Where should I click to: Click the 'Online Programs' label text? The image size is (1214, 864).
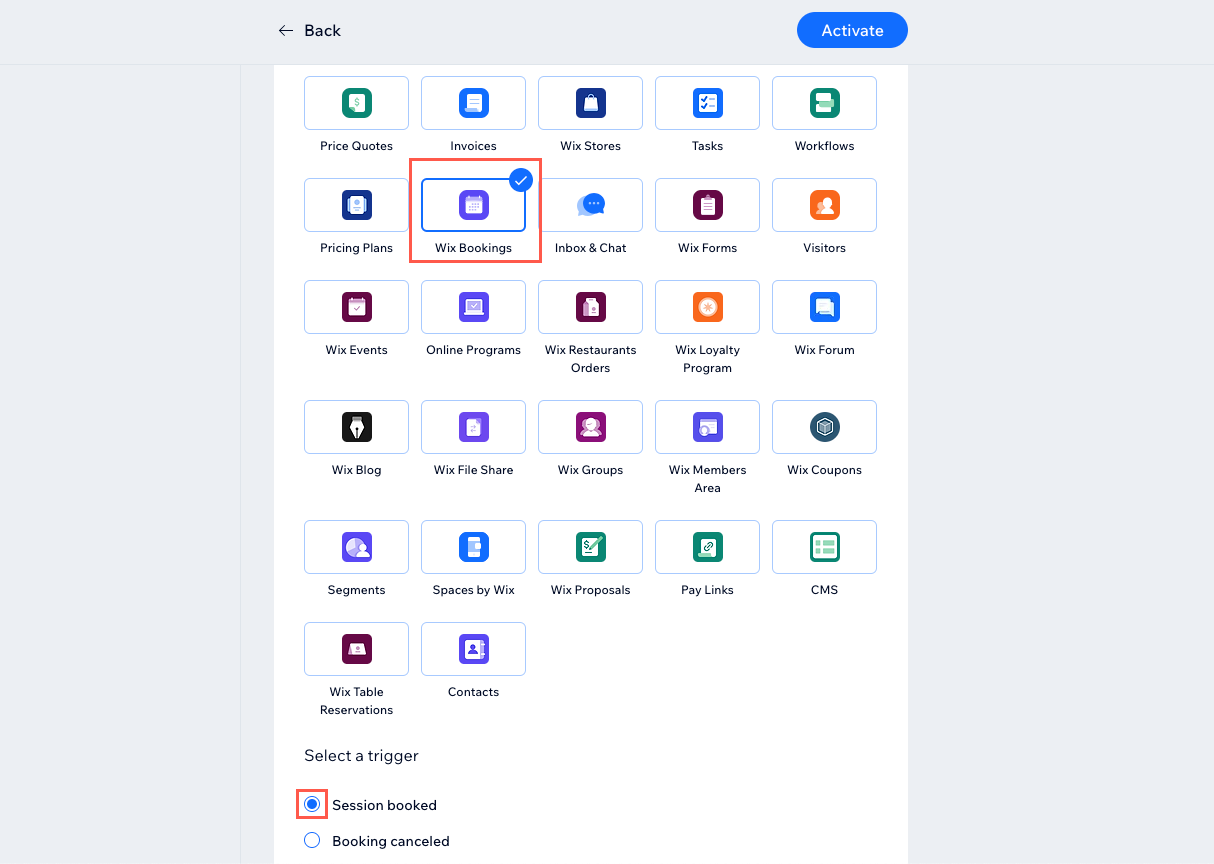point(473,350)
